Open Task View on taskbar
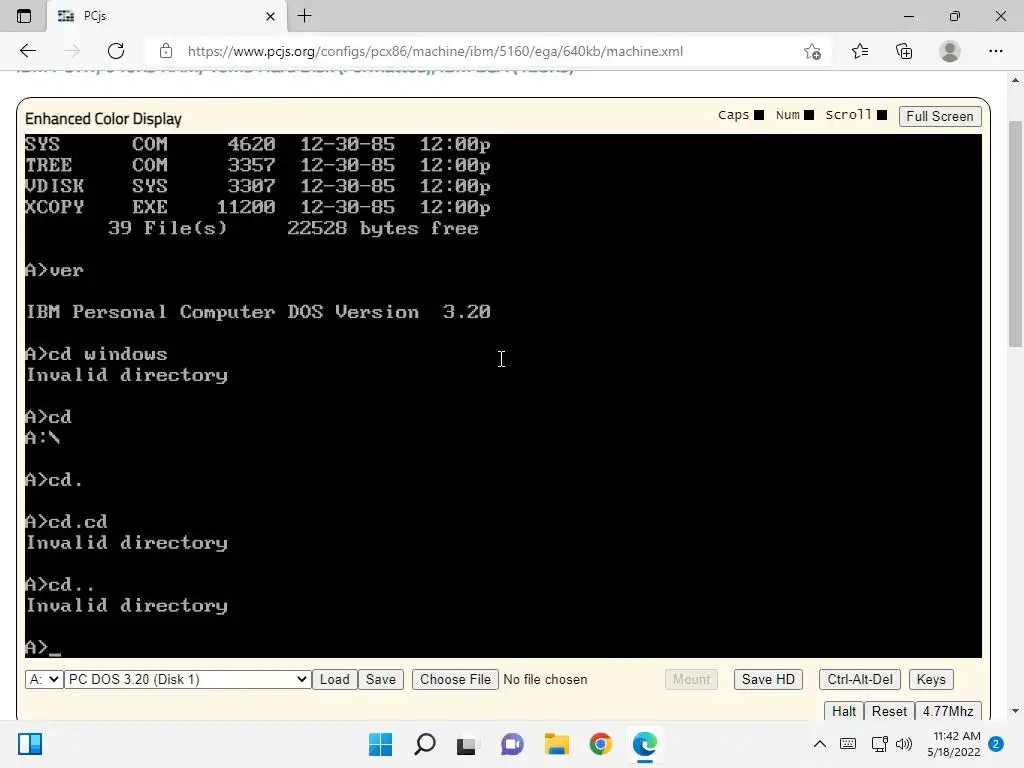Screen dimensions: 1024x768 466,744
